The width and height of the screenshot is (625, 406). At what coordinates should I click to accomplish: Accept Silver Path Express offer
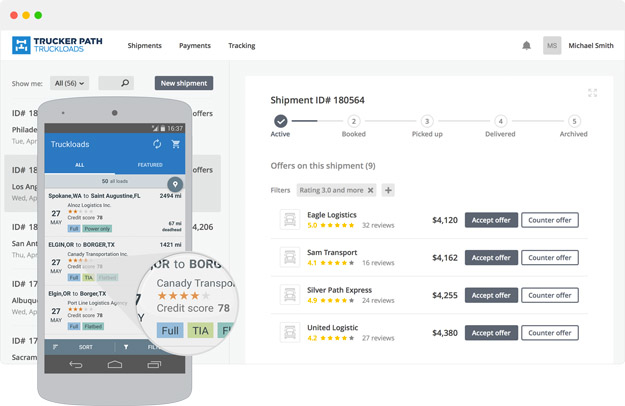pyautogui.click(x=491, y=295)
